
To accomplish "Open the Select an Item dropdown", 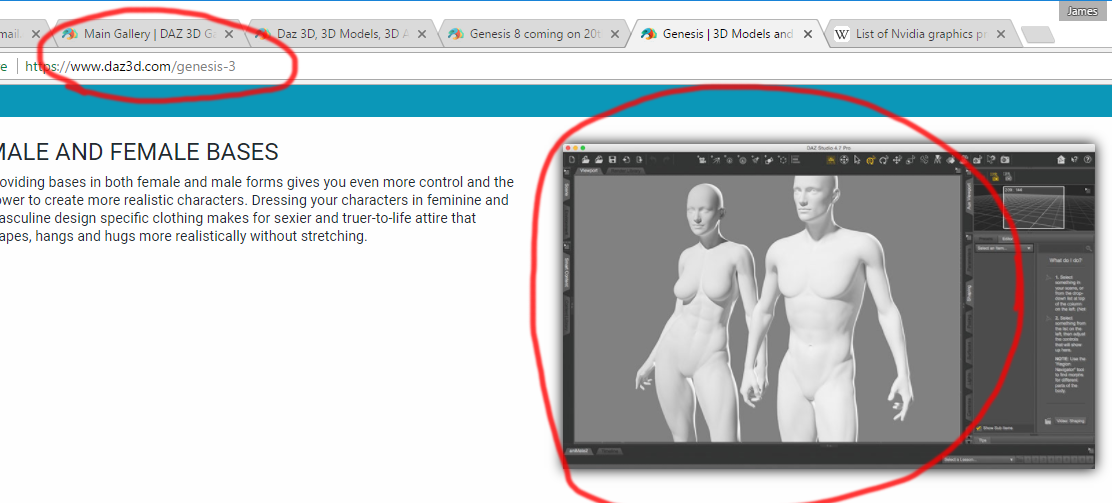I will (x=1003, y=248).
